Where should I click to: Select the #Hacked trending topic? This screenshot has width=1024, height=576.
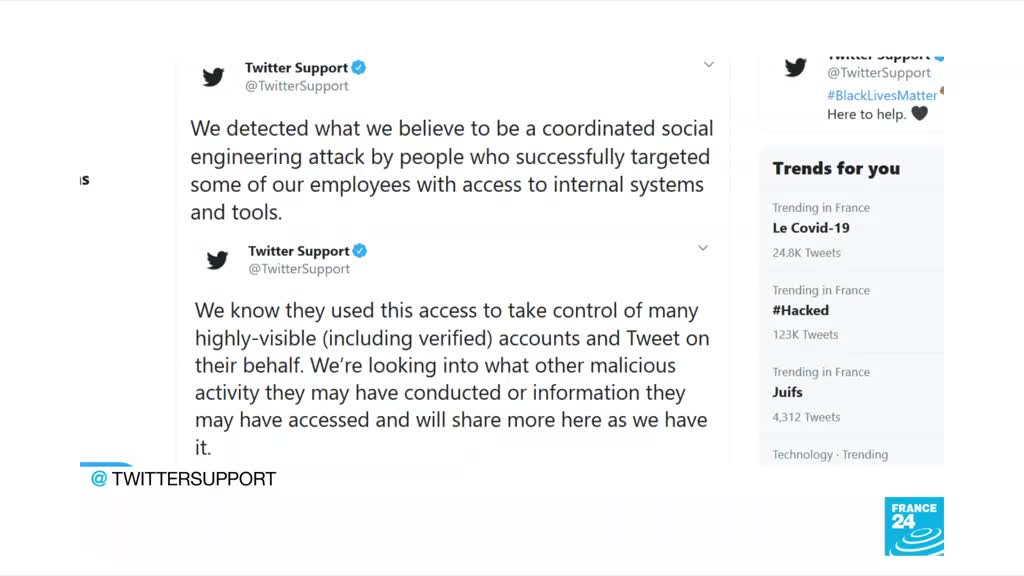click(800, 310)
